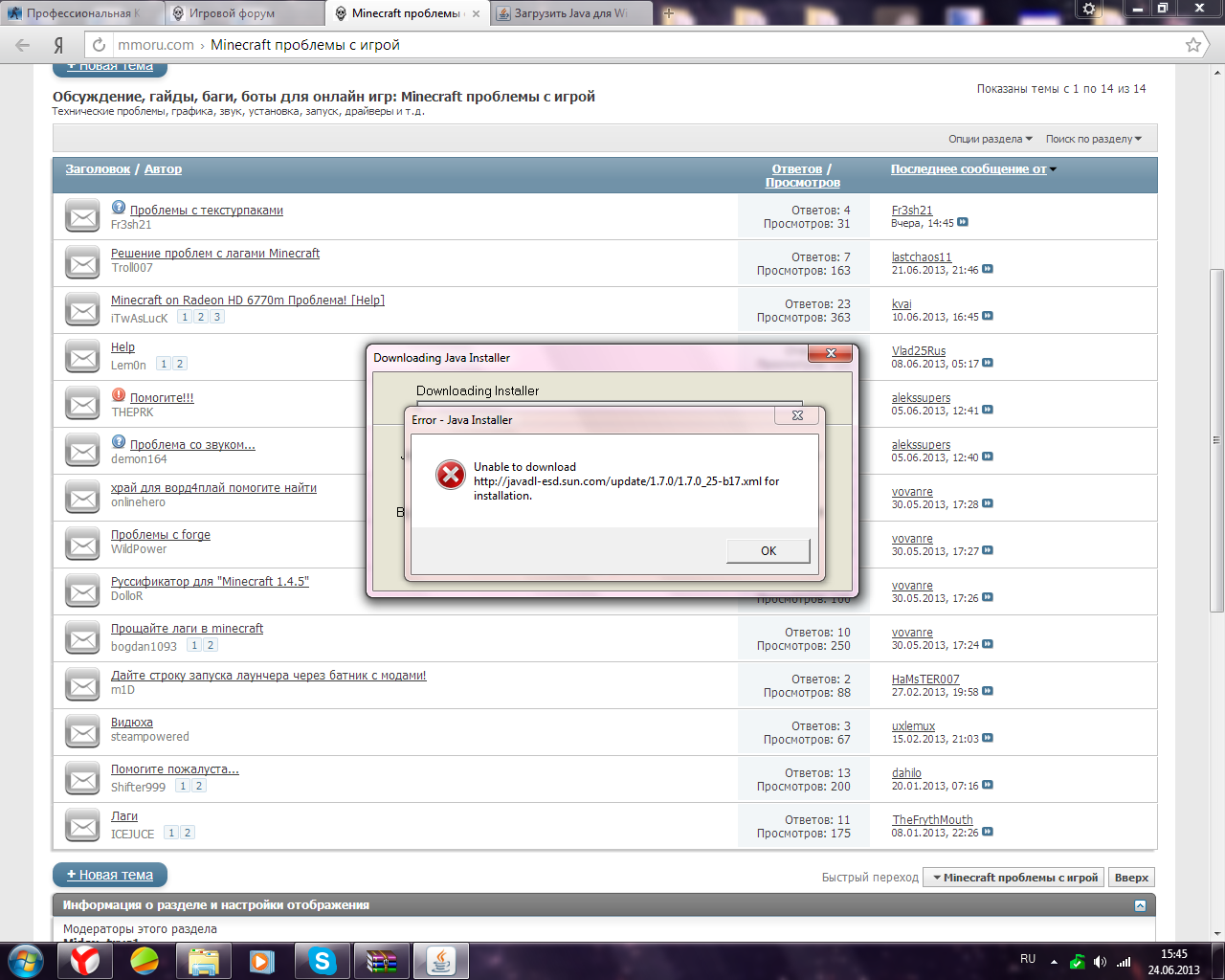Open WinRAR from the taskbar
The height and width of the screenshot is (980, 1225).
(x=382, y=961)
